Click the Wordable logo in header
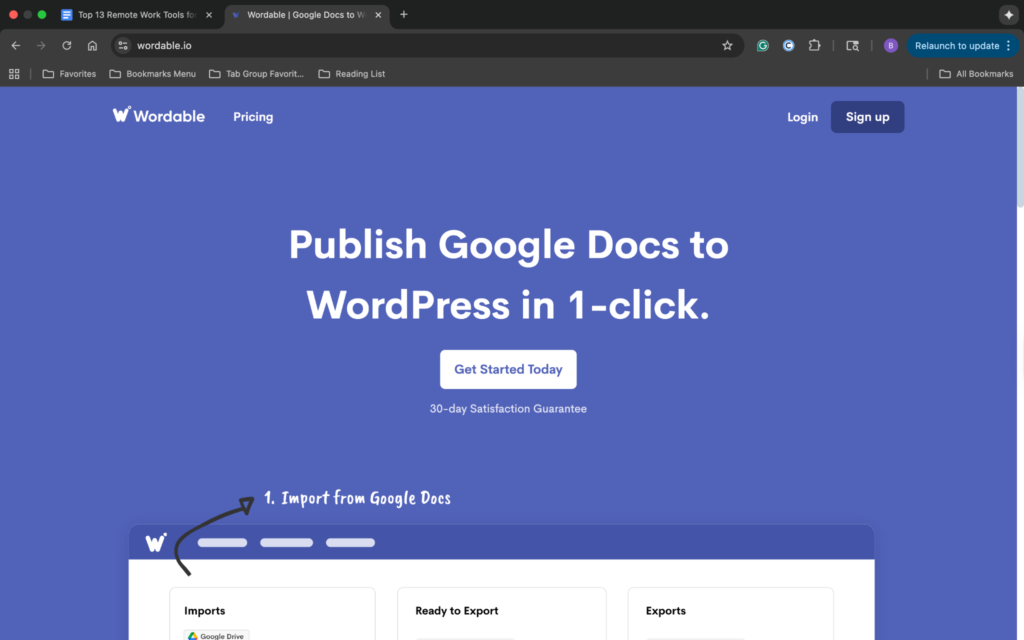The width and height of the screenshot is (1024, 640). tap(159, 116)
